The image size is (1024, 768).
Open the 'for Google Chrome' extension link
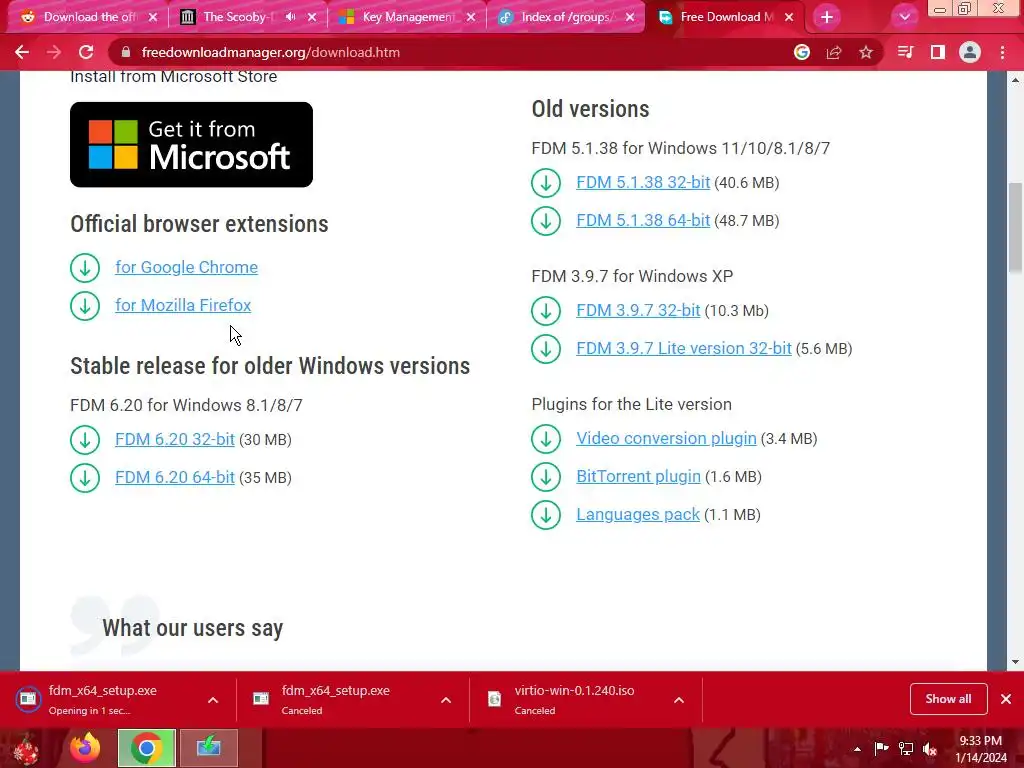186,268
